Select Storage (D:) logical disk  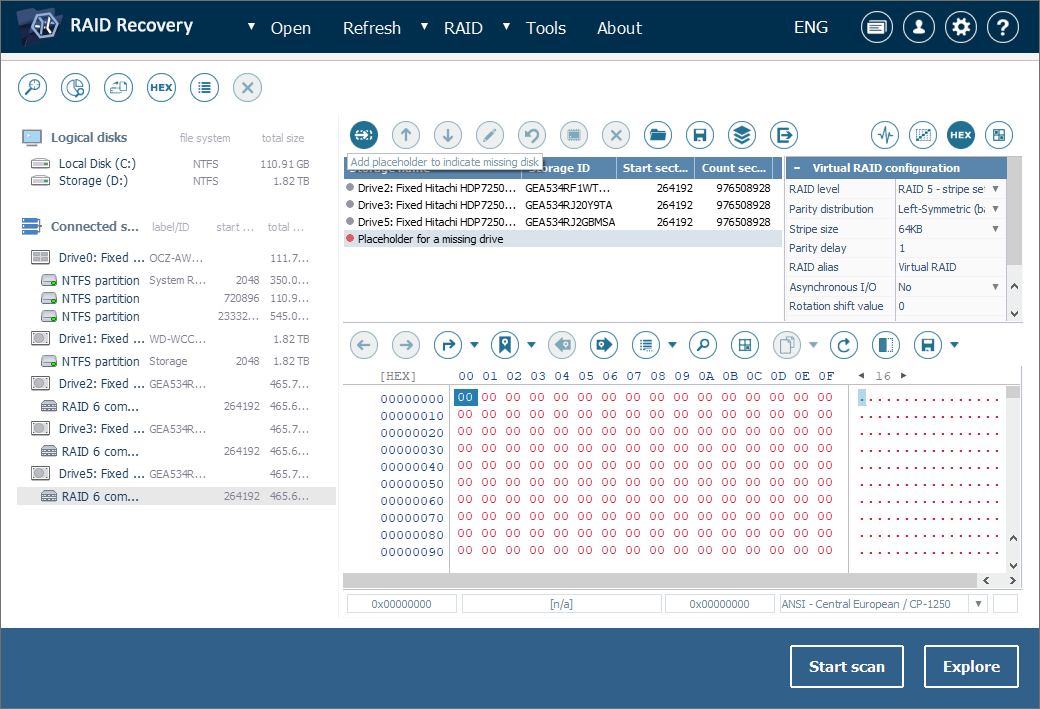click(x=93, y=181)
